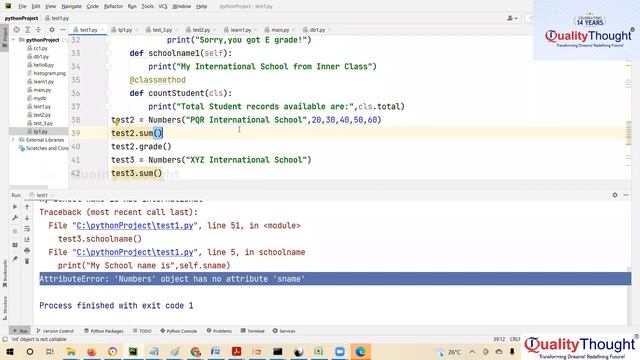Open the Navigate menu
Viewport: 640px width, 360px height.
tap(71, 7)
